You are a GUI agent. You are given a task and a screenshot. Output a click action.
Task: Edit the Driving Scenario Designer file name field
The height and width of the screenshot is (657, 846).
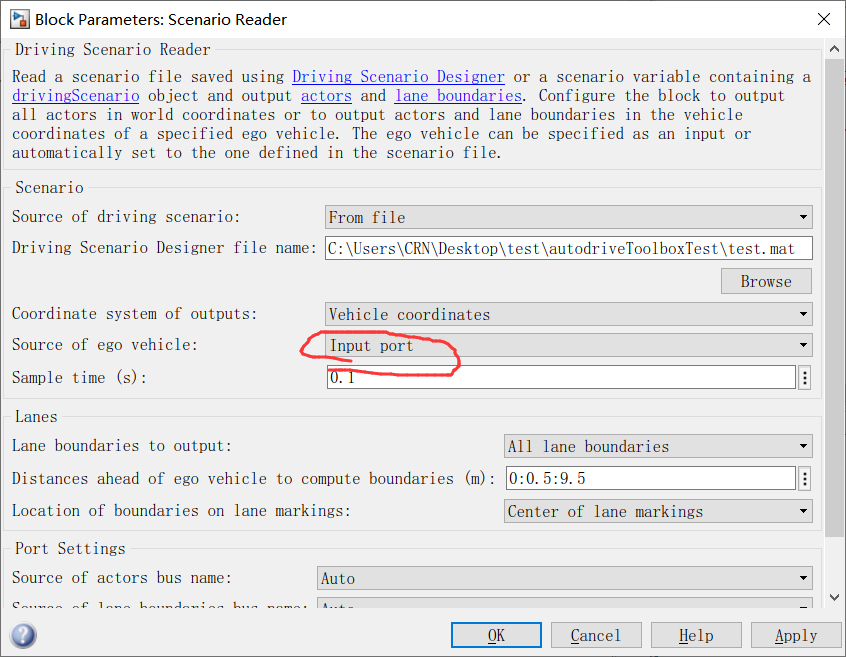[x=569, y=248]
